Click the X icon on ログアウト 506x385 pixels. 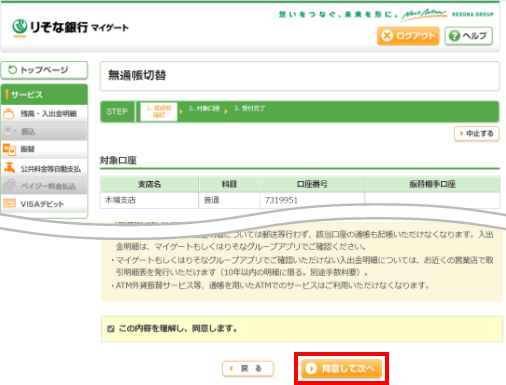[387, 36]
